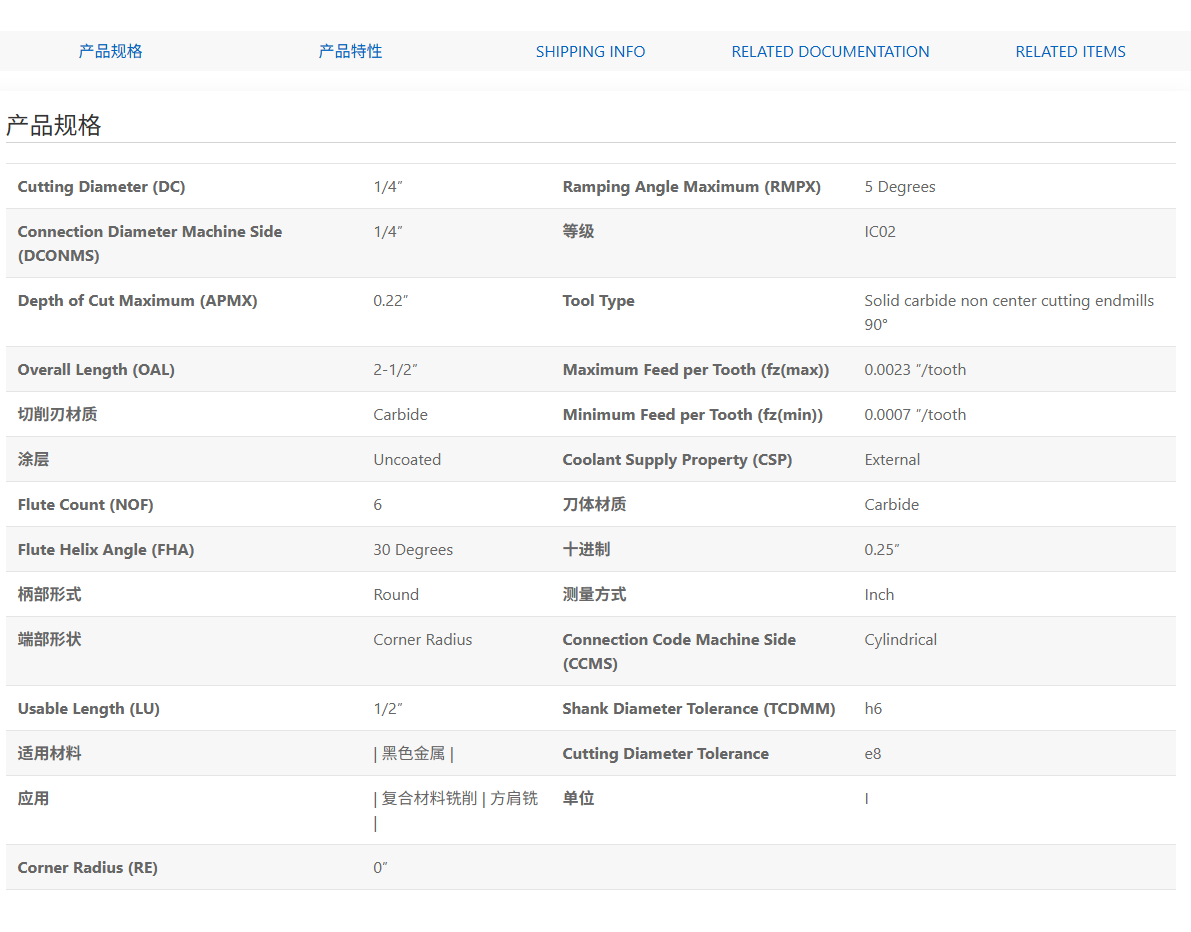Select the value e8
Viewport: 1191px width, 932px height.
pos(873,753)
